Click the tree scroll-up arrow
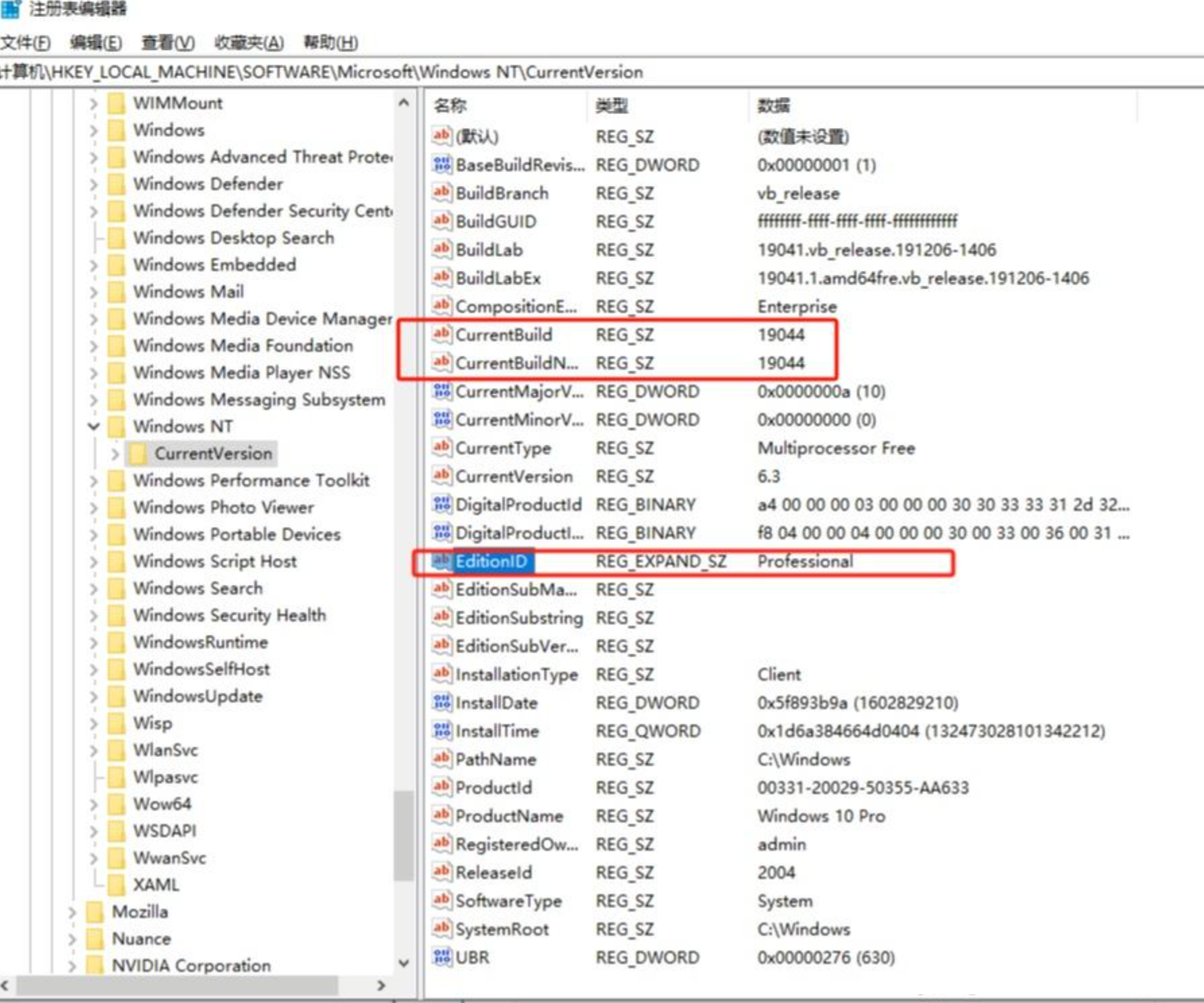The height and width of the screenshot is (1003, 1204). pyautogui.click(x=404, y=102)
